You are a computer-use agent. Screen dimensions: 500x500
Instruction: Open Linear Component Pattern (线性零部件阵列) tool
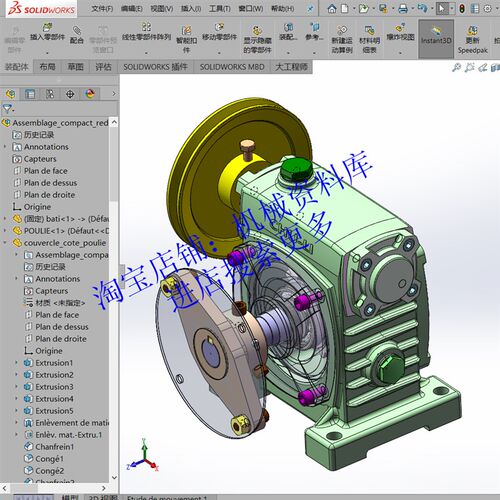click(146, 27)
